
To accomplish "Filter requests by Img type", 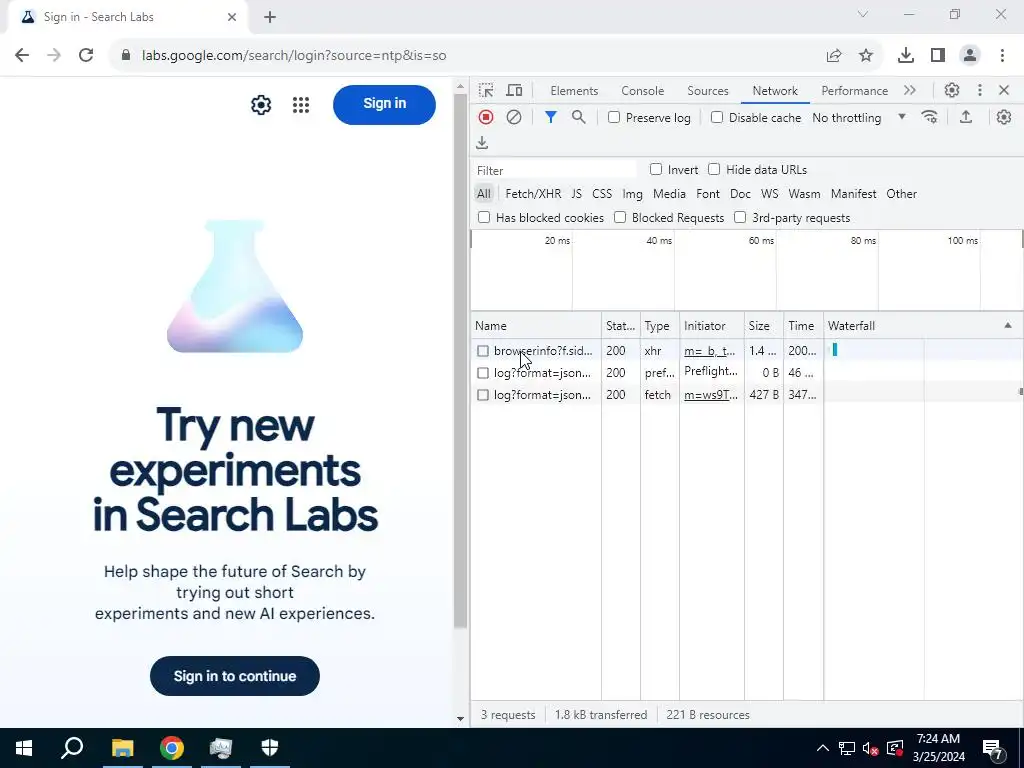I will [x=632, y=193].
